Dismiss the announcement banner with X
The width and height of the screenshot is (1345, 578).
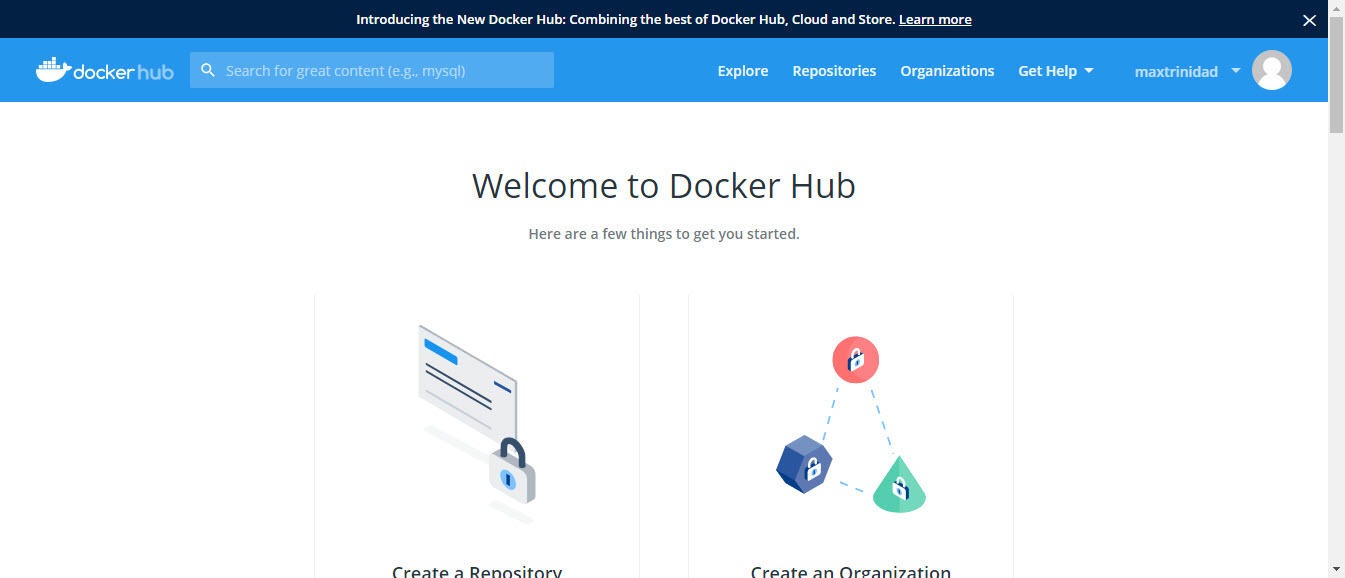(1309, 20)
